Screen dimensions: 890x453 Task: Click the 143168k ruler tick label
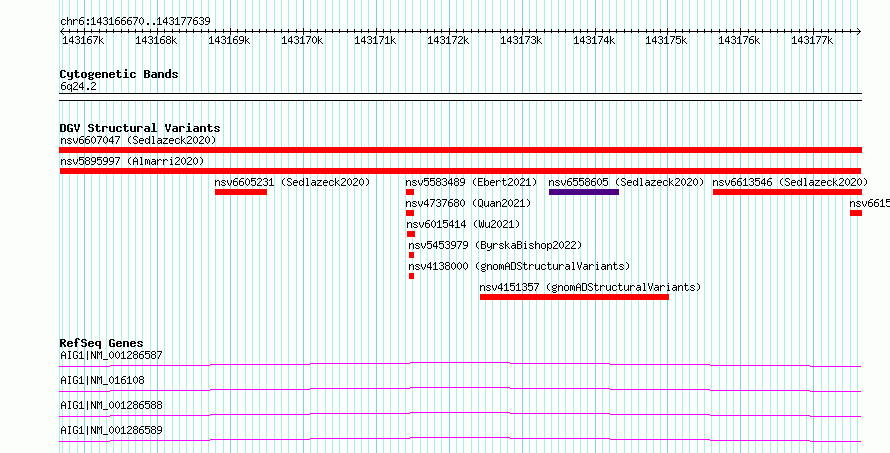click(156, 41)
